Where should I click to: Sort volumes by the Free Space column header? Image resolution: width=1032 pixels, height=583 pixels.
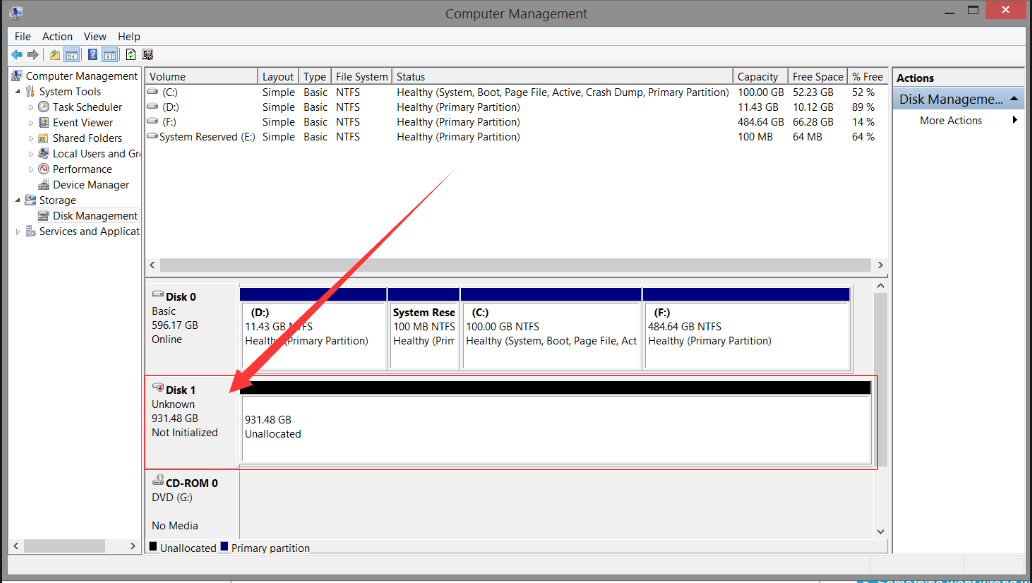[817, 77]
